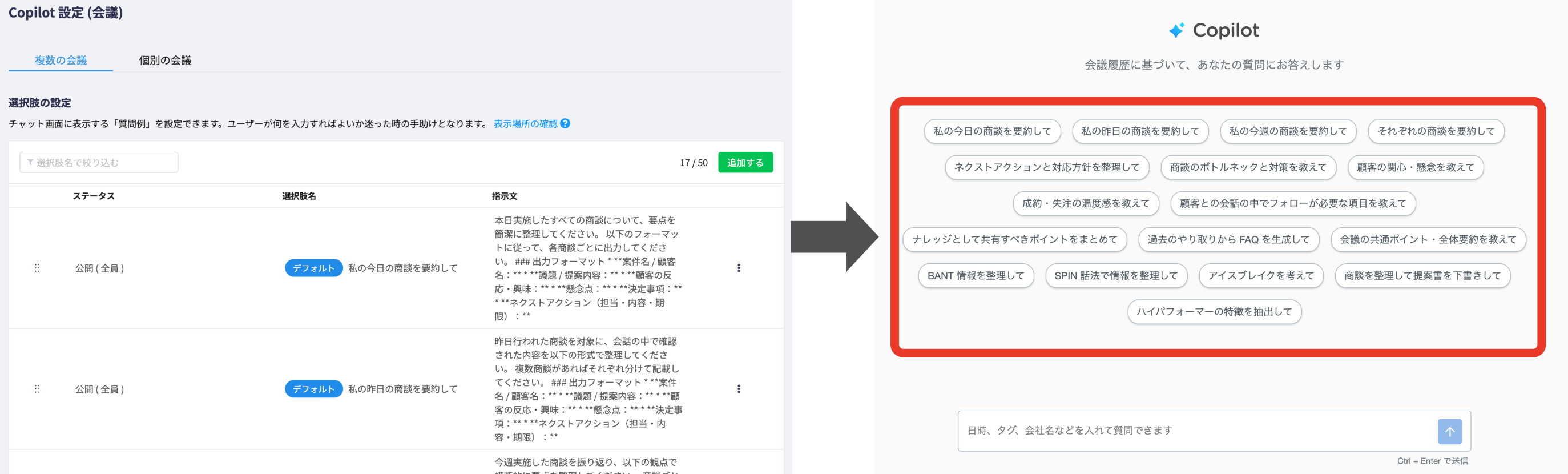
Task: Click the Copilot 設定 (会議) page title
Action: coord(66,12)
